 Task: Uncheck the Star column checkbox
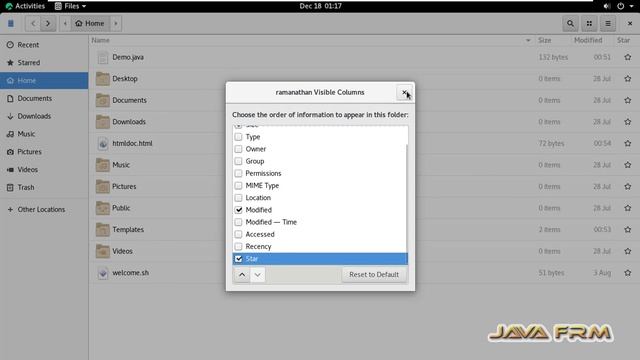click(x=239, y=259)
